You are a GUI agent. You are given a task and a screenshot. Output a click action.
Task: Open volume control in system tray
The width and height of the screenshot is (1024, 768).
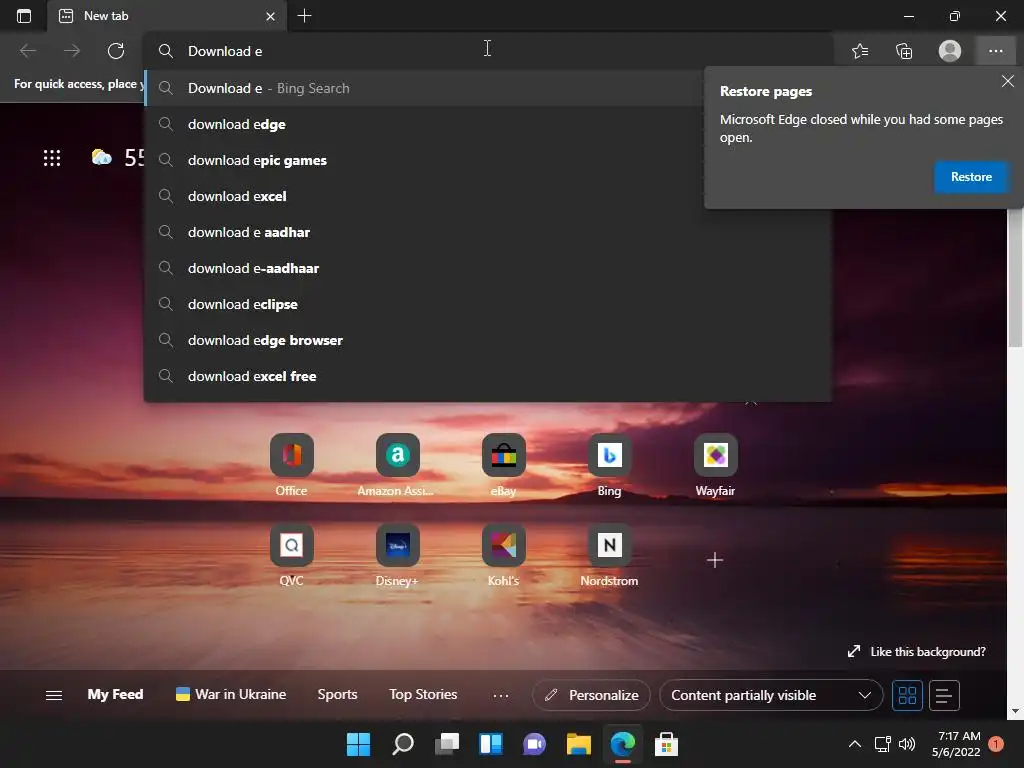(x=907, y=744)
